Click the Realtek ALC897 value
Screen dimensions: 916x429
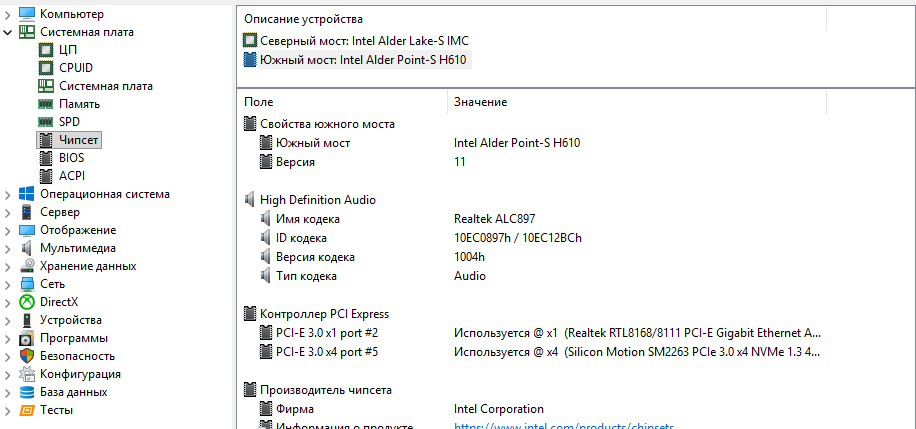[x=494, y=219]
